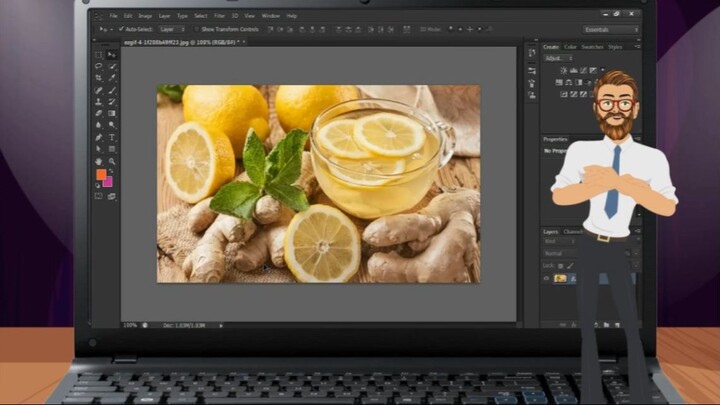Screen dimensions: 720x405
Task: Open the Edit menu
Action: point(128,16)
